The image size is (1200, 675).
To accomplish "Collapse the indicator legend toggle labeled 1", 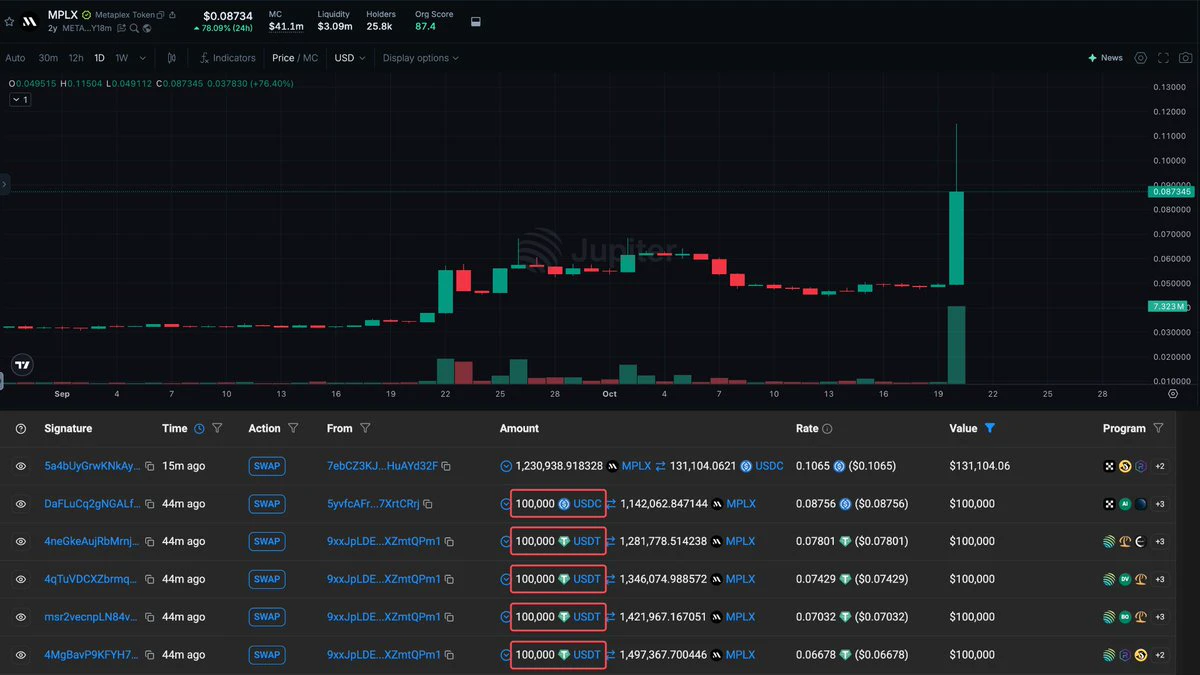I will point(20,100).
